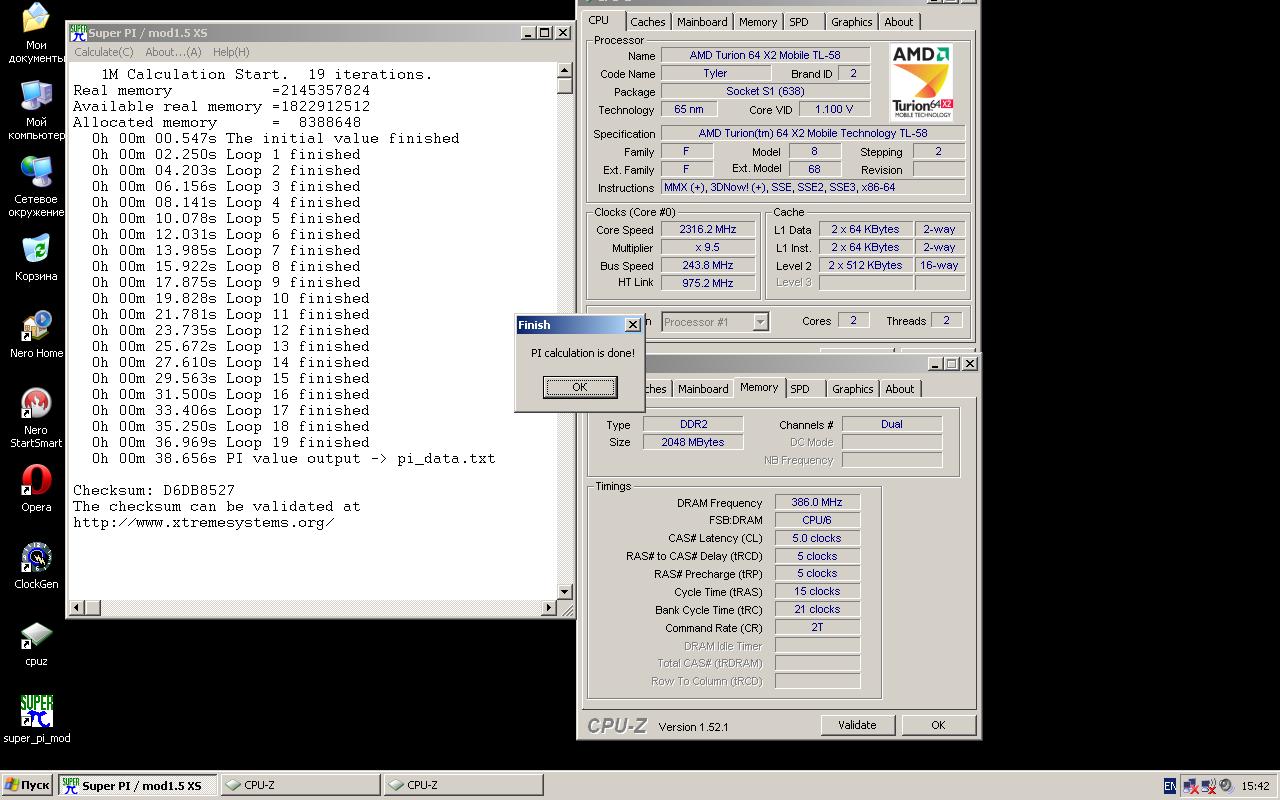1280x800 pixels.
Task: Open the Calculate(C) menu in Super PI
Action: (103, 52)
